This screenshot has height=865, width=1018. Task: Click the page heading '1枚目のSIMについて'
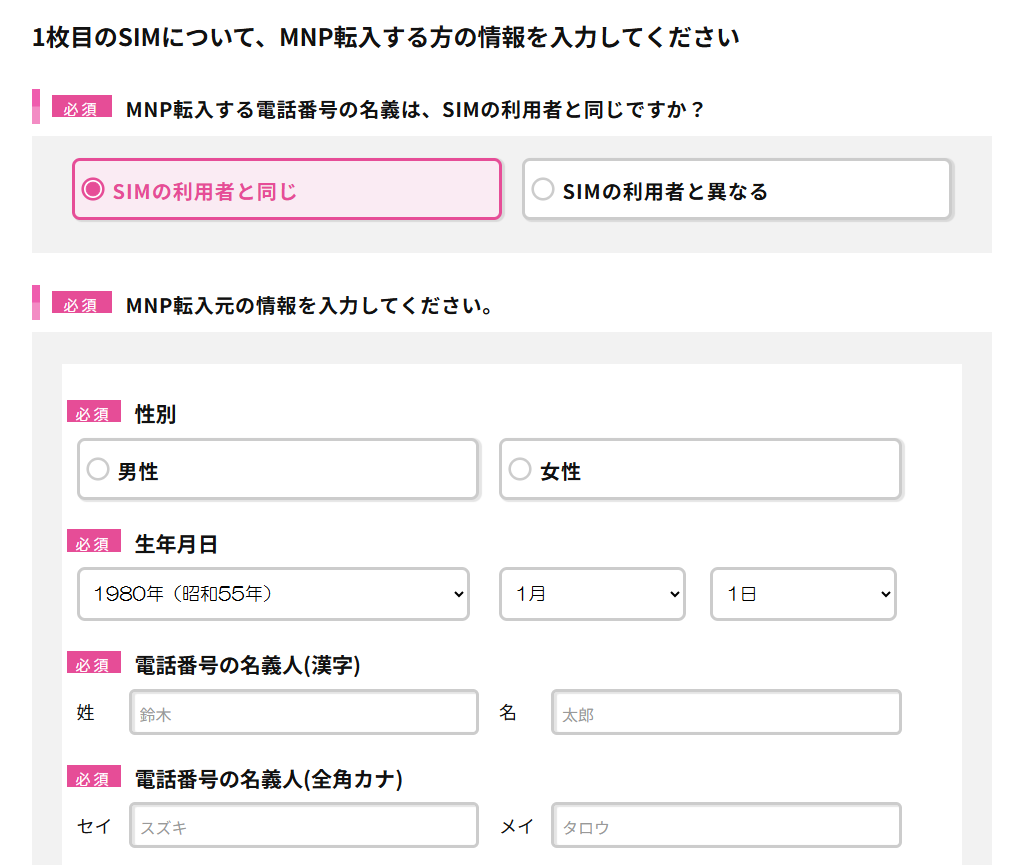pos(385,38)
